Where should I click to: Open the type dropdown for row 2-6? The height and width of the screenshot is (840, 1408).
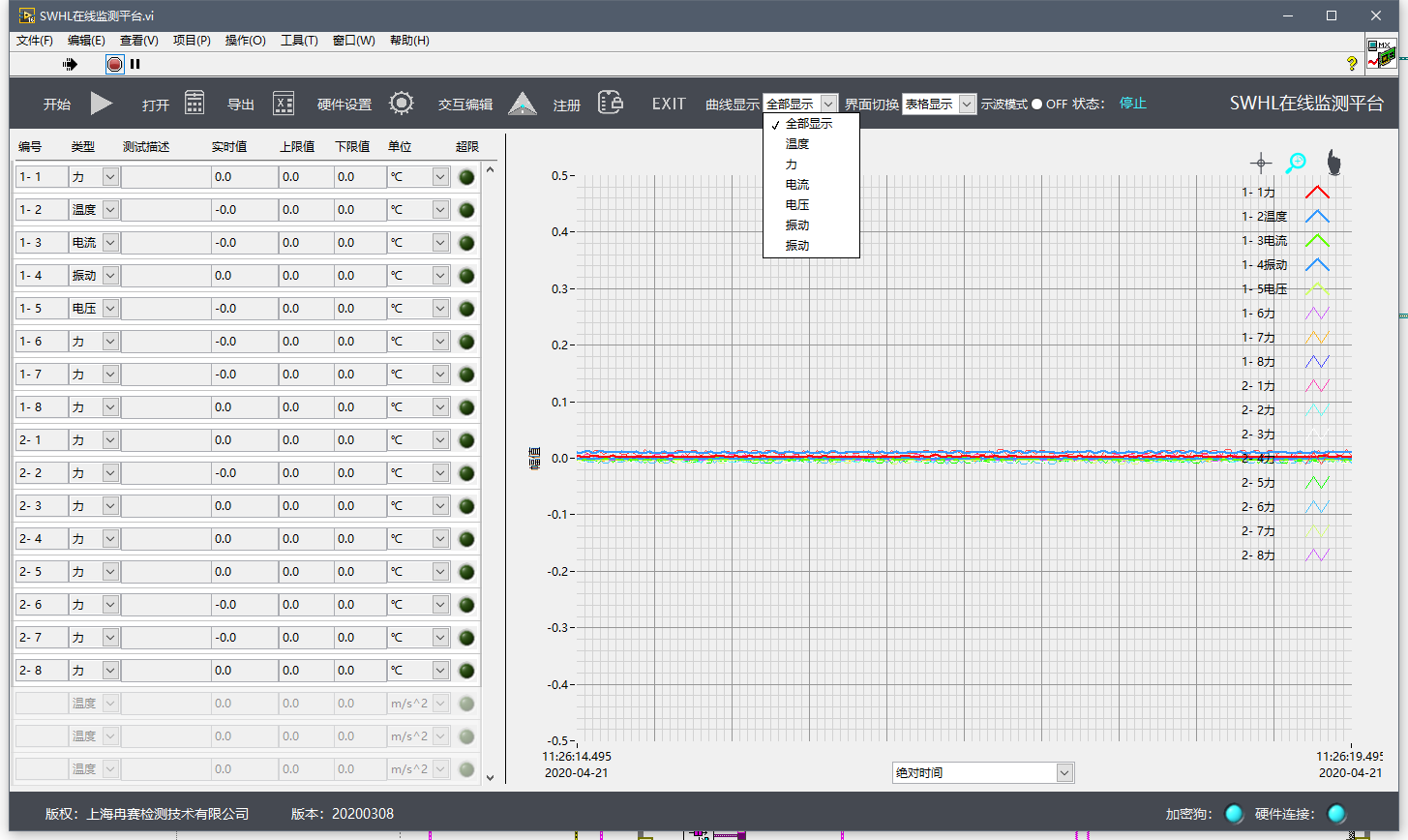(110, 605)
